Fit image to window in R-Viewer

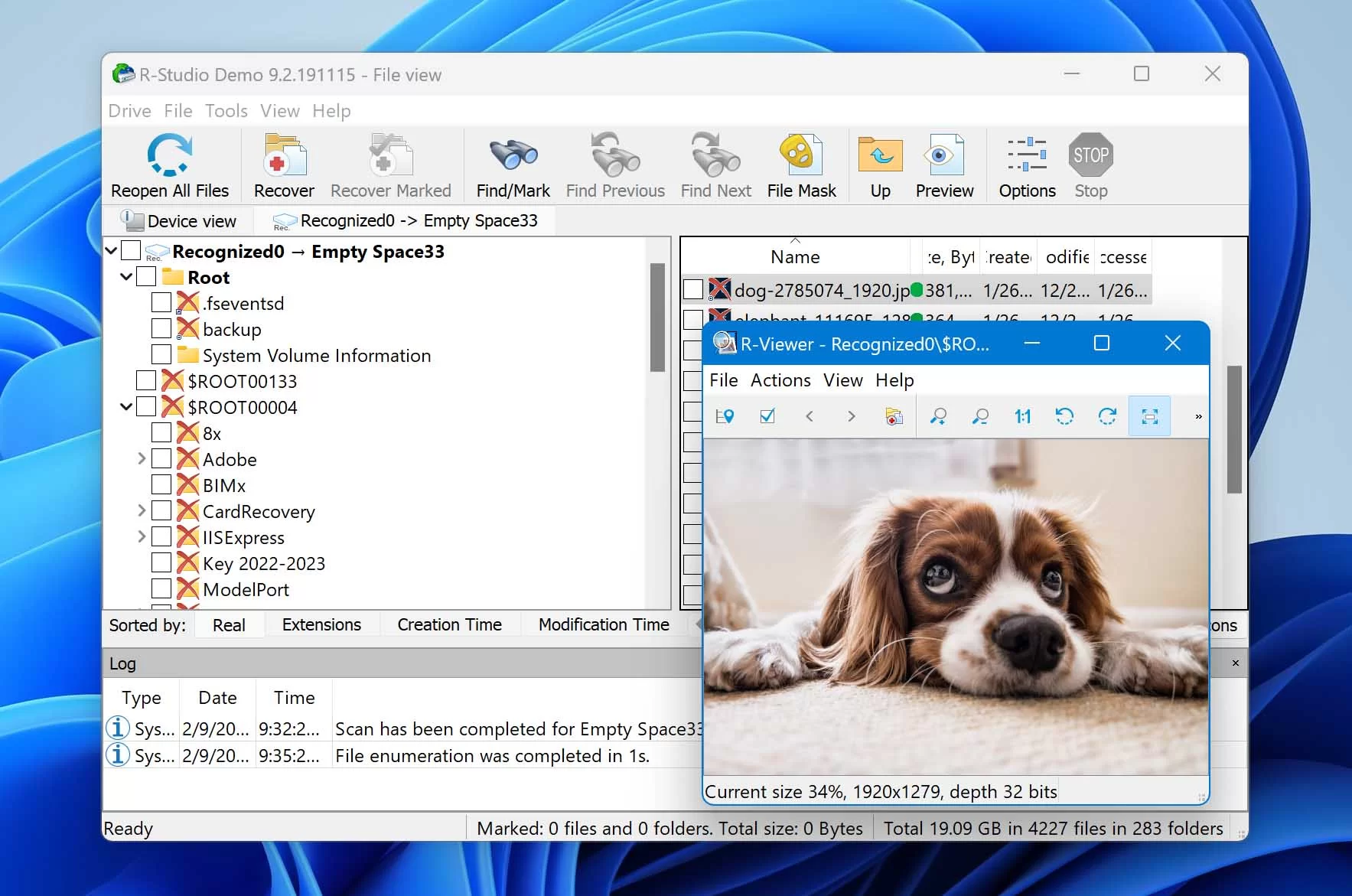1150,416
